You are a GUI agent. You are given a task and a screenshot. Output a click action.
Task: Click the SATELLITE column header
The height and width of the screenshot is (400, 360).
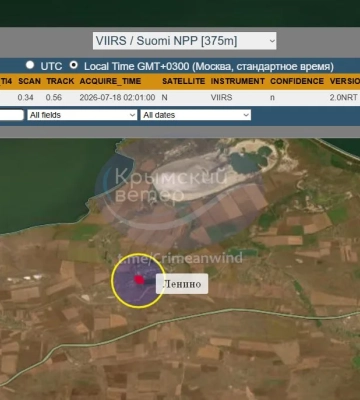183,81
